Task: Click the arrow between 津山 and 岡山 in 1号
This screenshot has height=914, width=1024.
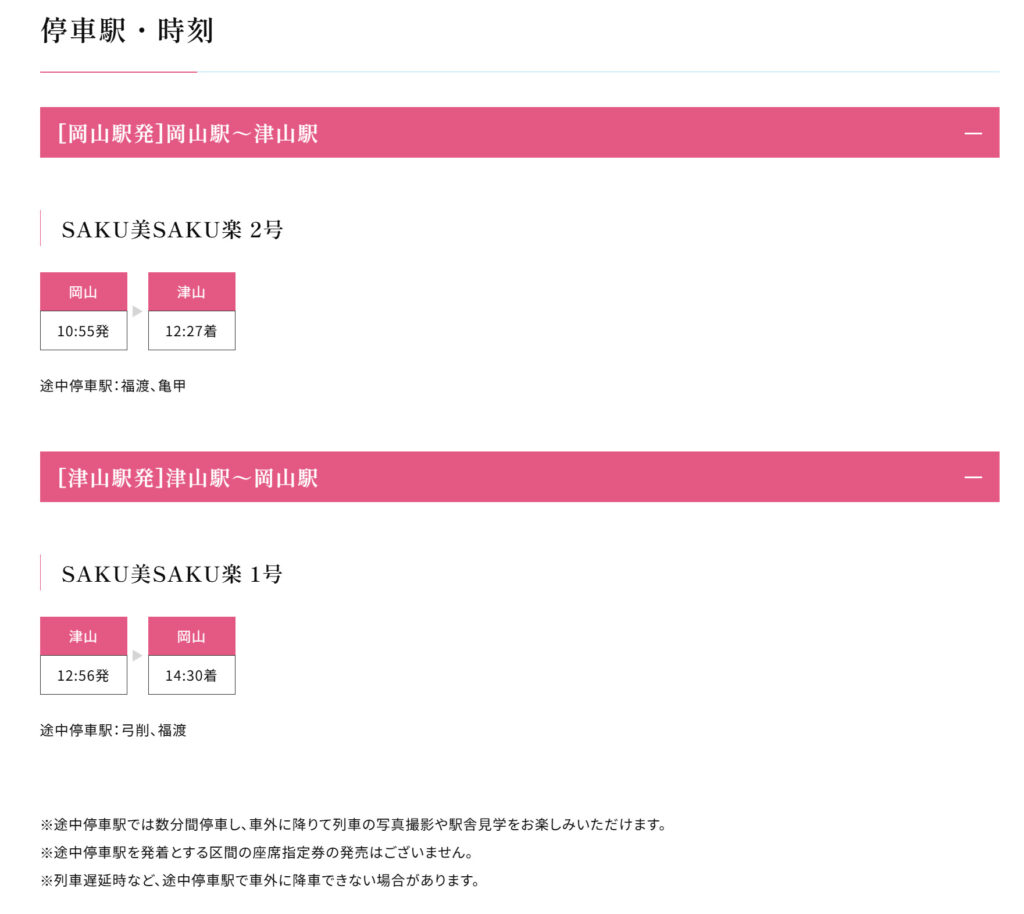Action: click(137, 655)
